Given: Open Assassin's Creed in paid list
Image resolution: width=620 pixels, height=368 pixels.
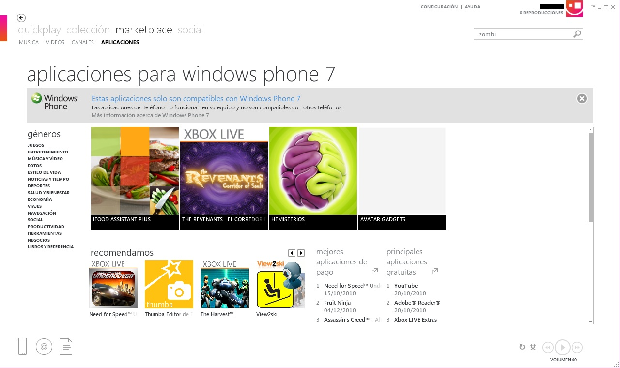Looking at the screenshot, I should coord(351,320).
